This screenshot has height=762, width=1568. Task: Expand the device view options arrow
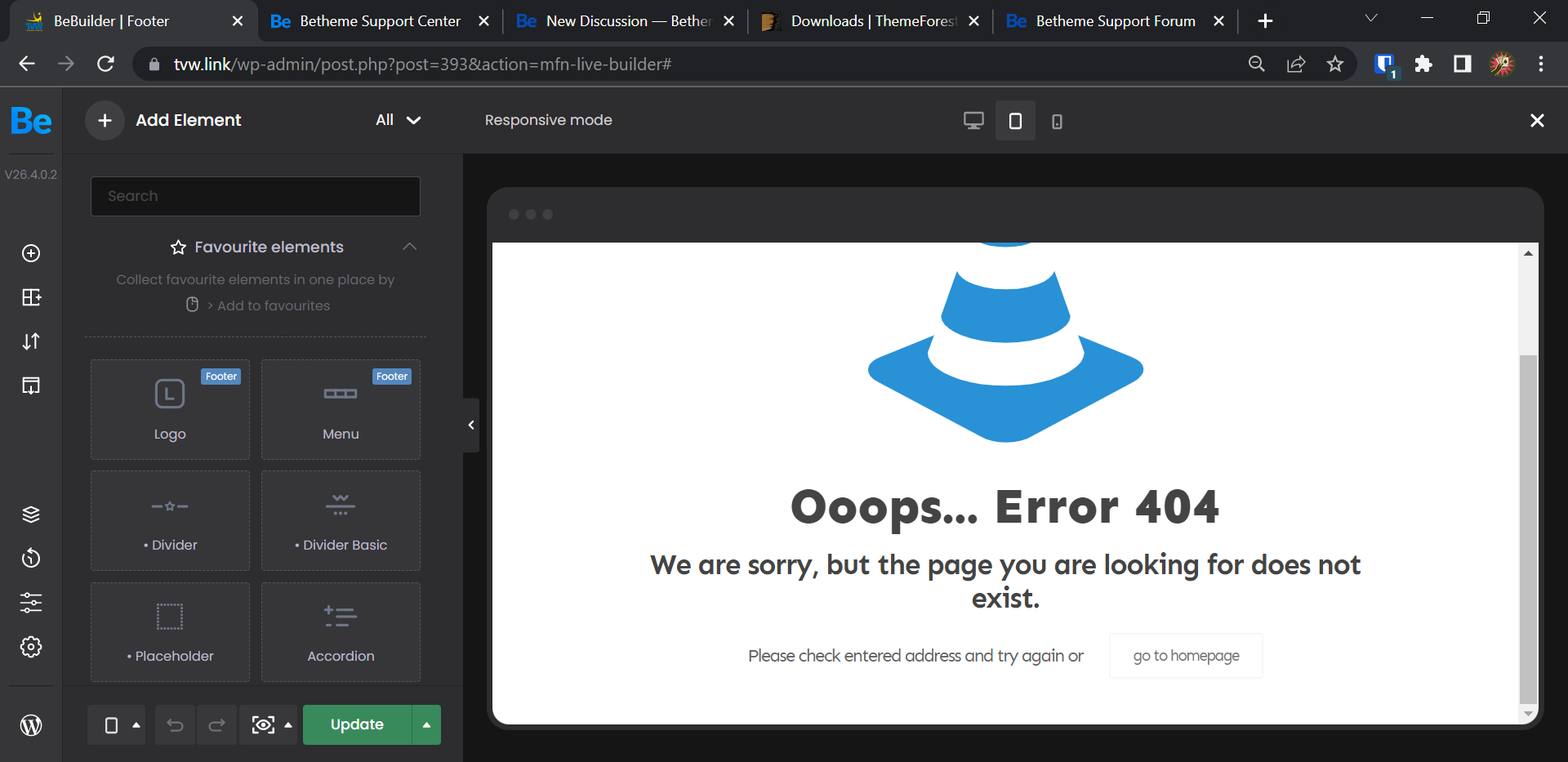136,725
